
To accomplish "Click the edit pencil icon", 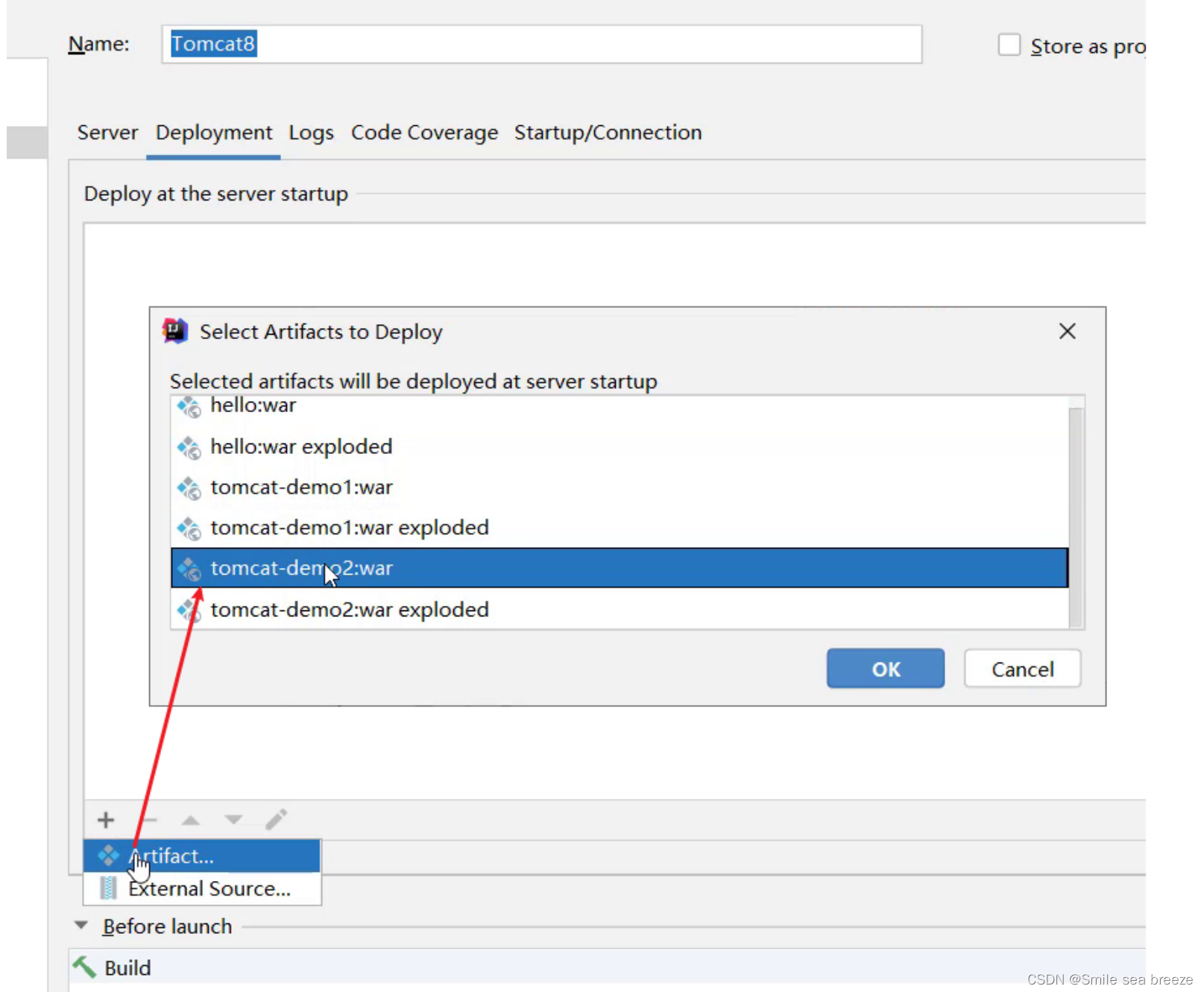I will pyautogui.click(x=276, y=819).
